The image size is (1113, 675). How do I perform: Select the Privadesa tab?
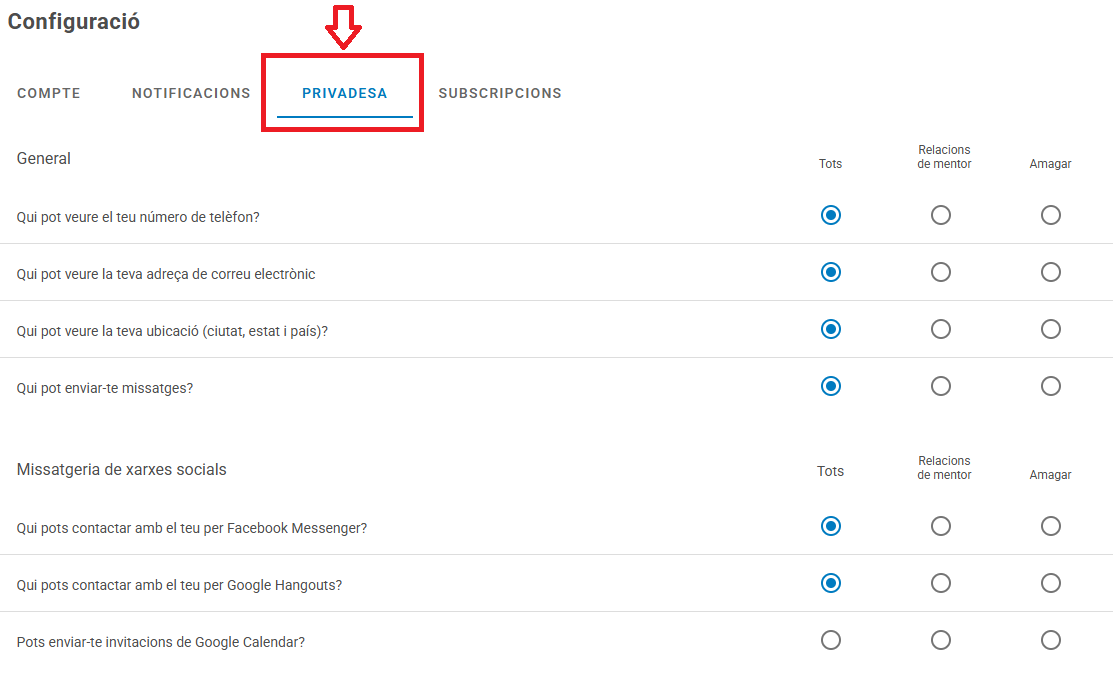coord(344,93)
